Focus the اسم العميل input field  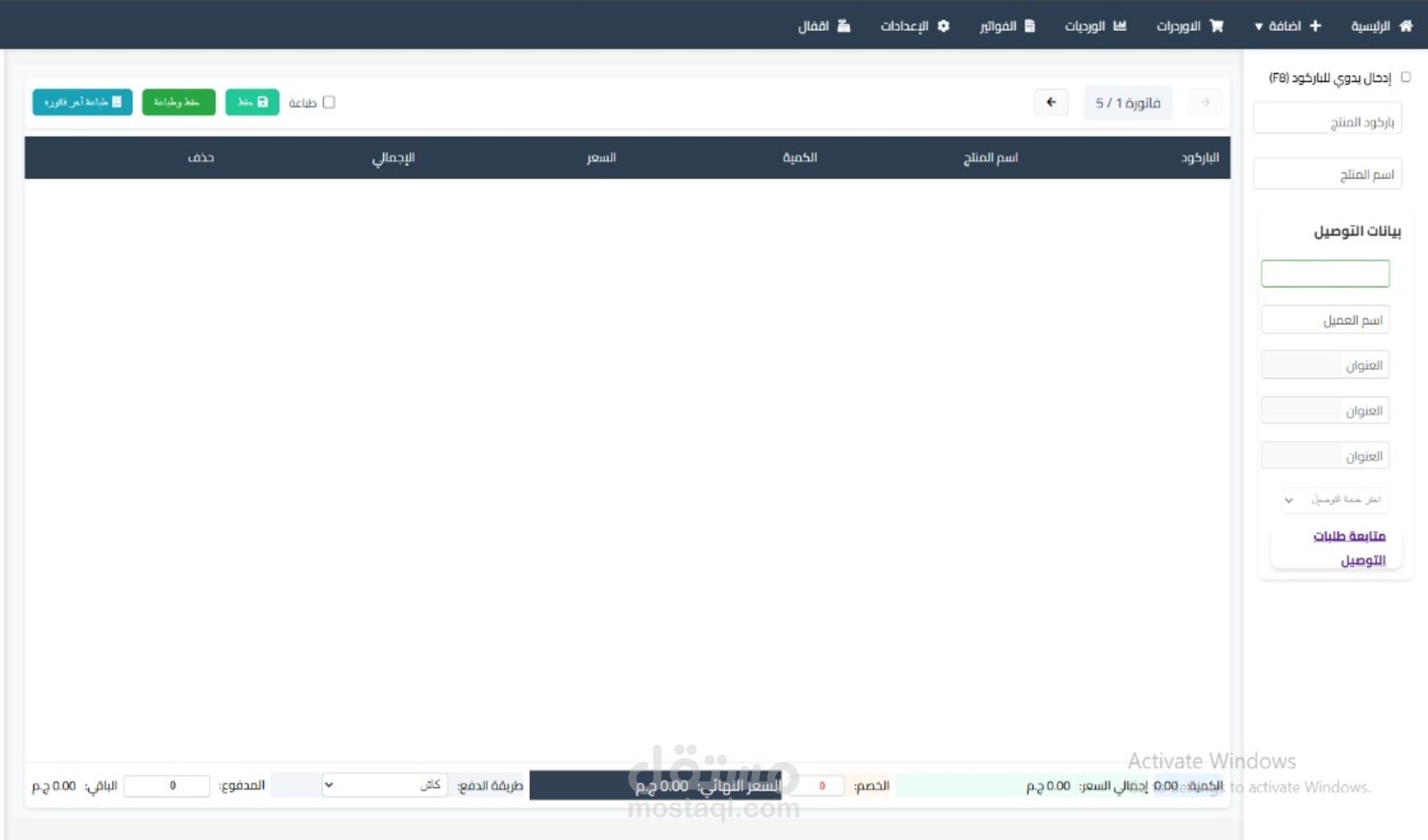point(1325,320)
